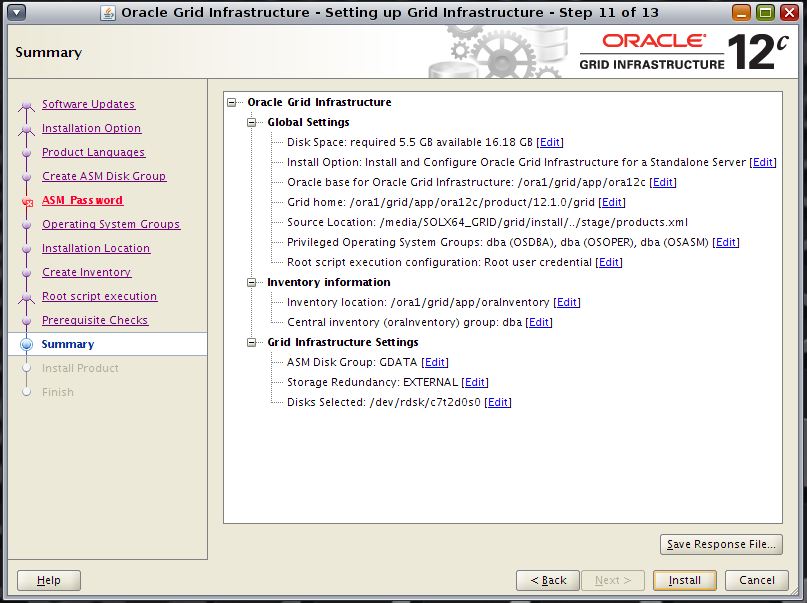This screenshot has width=807, height=603.
Task: Edit Disks Selected entry
Action: click(x=498, y=402)
